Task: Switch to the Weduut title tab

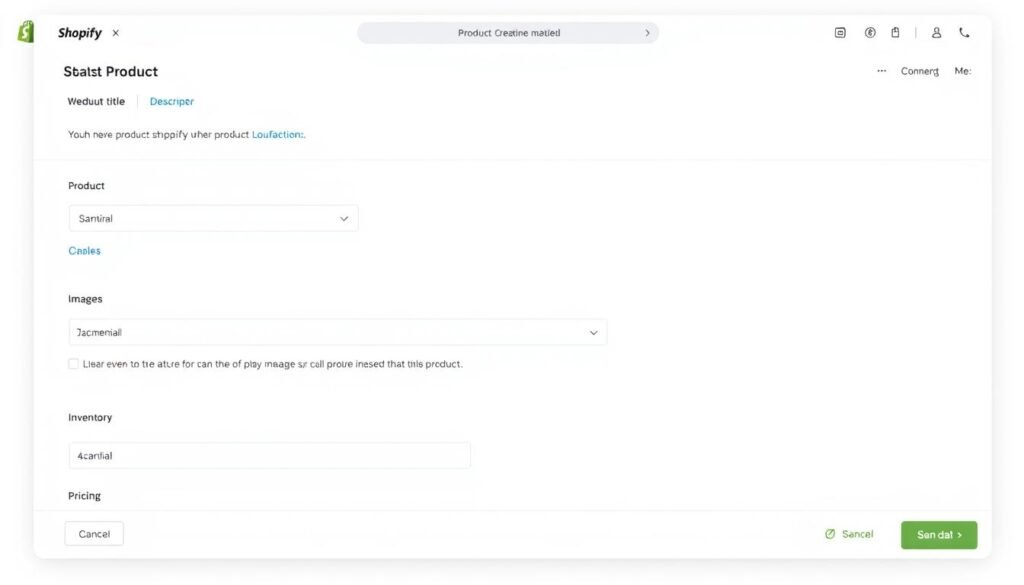Action: tap(95, 101)
